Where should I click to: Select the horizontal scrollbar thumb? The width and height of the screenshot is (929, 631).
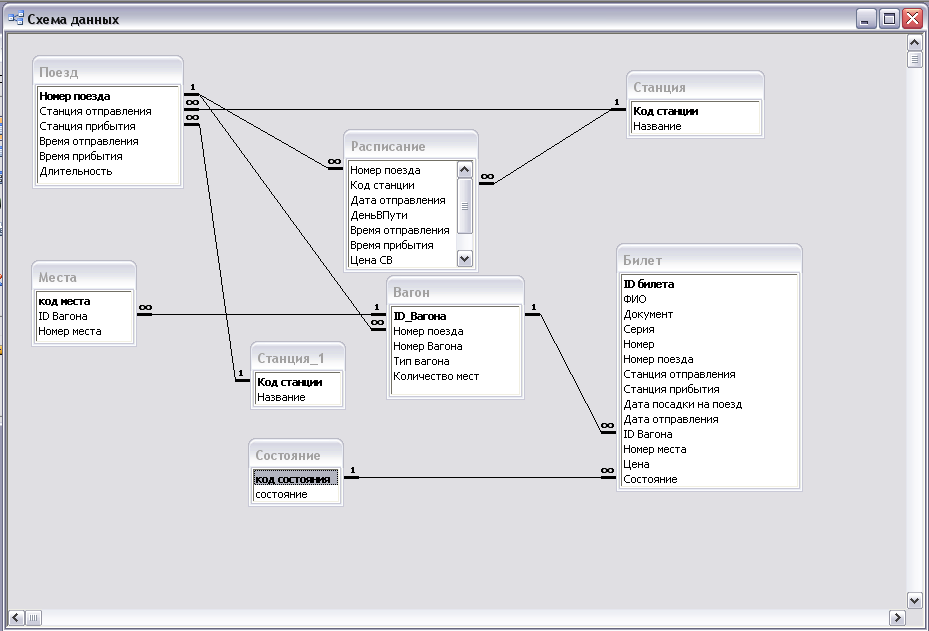(x=33, y=618)
